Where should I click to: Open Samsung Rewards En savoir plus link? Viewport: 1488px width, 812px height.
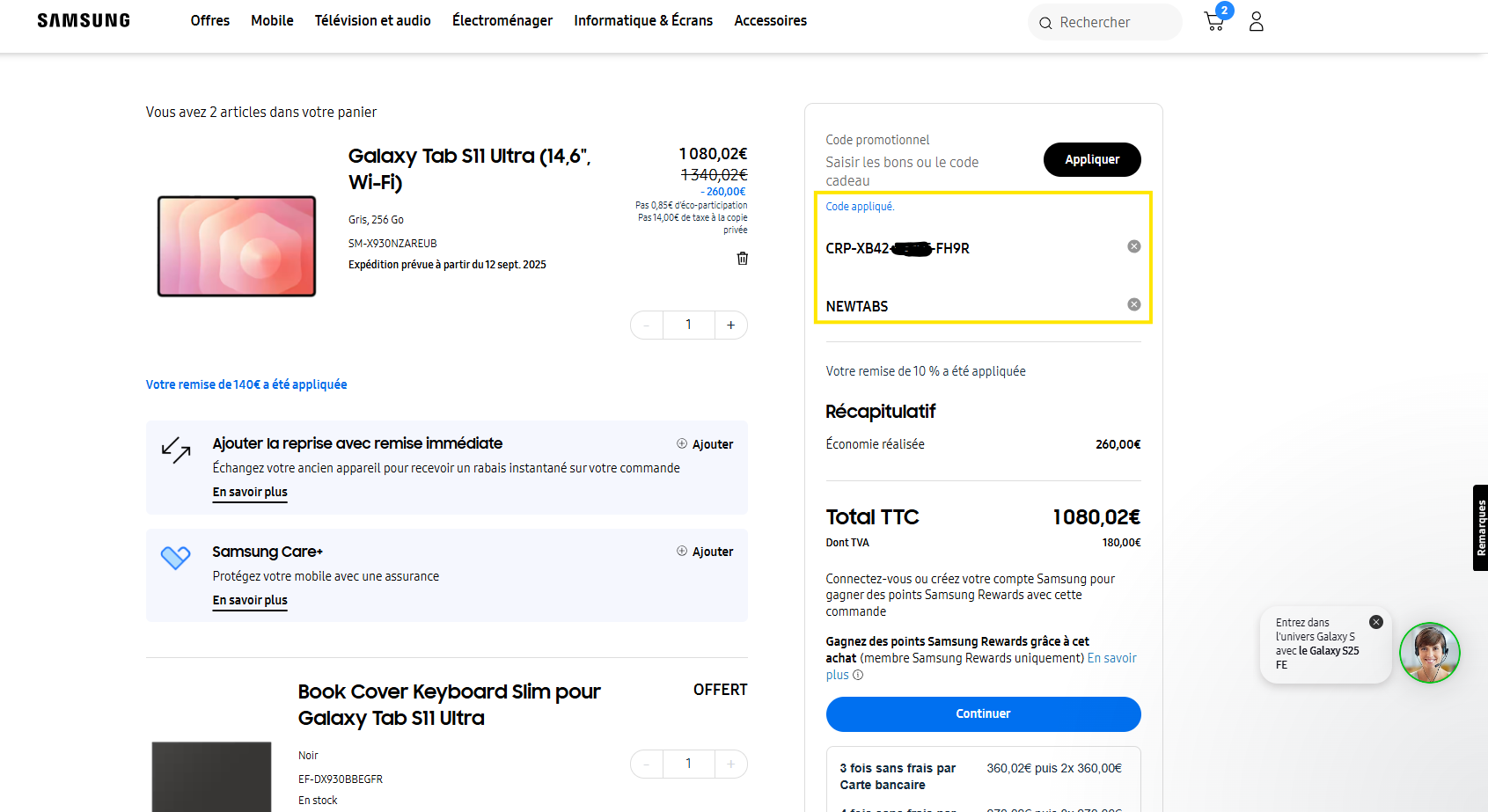click(x=1112, y=658)
